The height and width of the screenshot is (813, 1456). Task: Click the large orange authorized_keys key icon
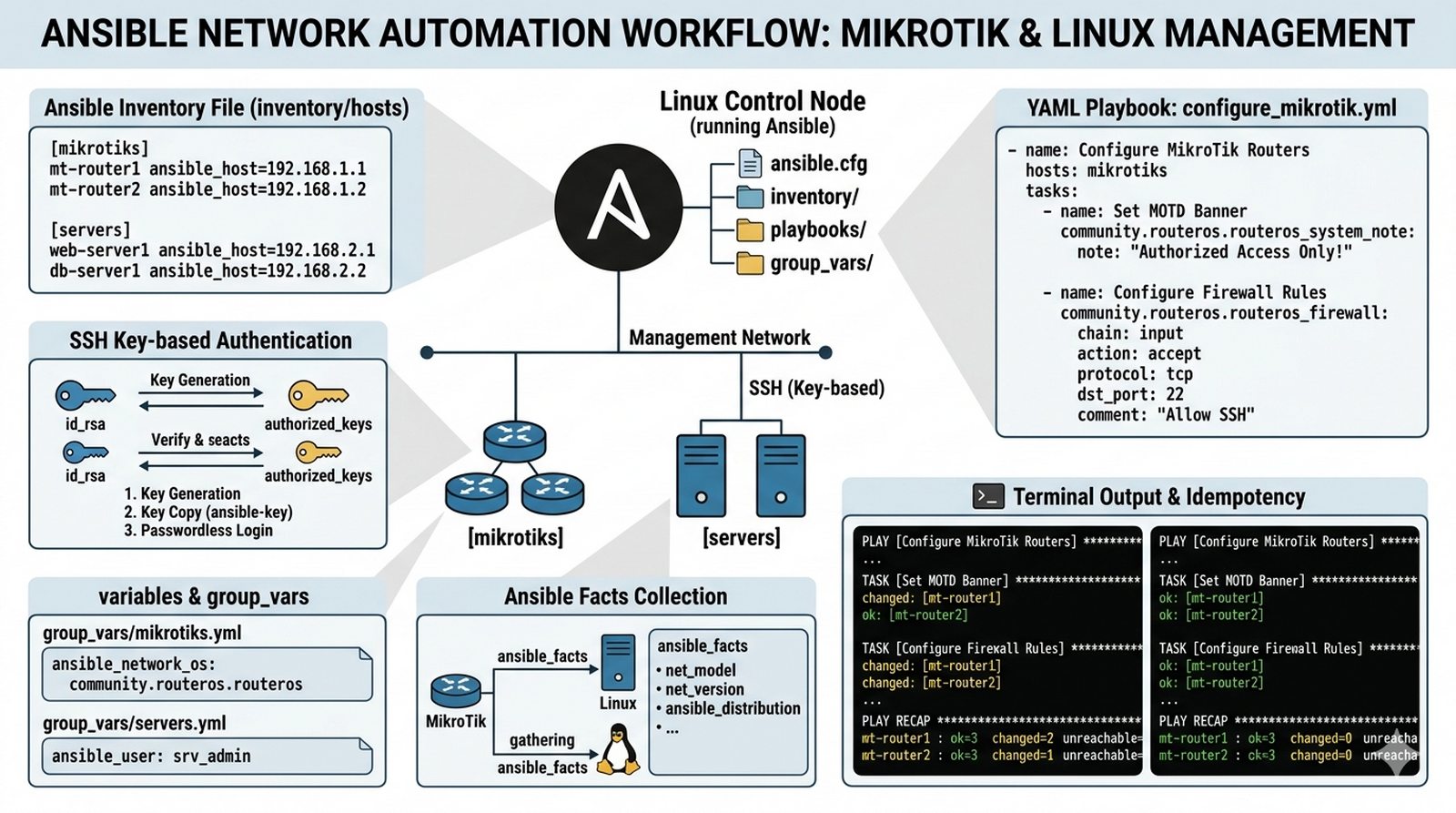click(x=318, y=396)
